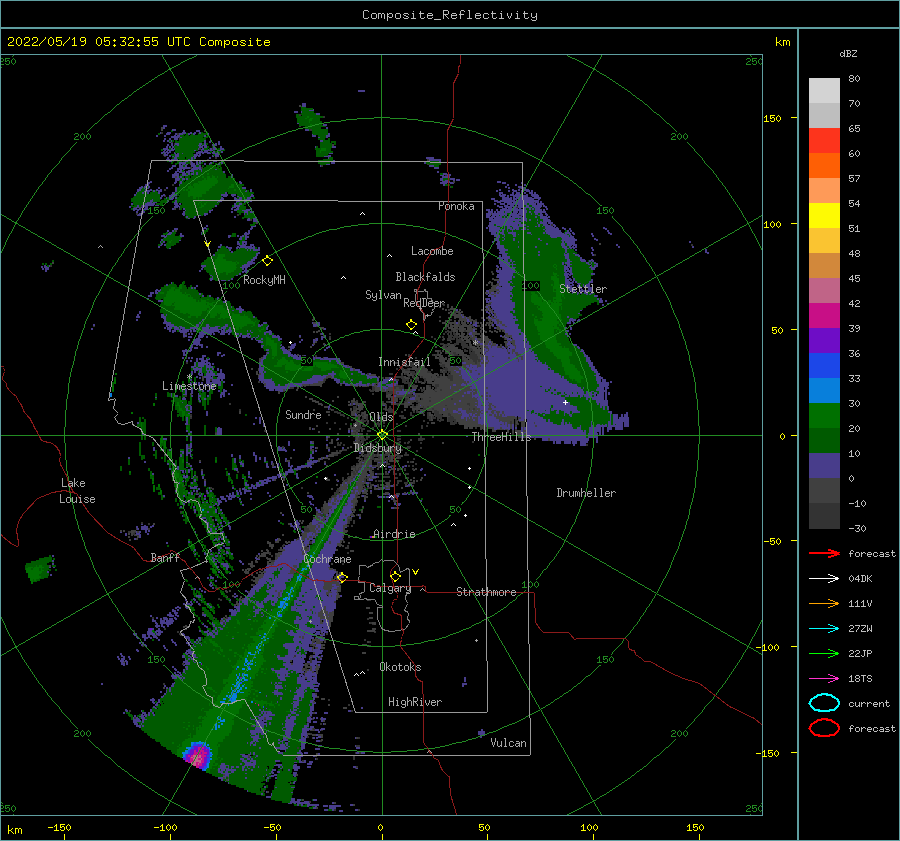Click the magenta 18TS arrow icon
Image resolution: width=900 pixels, height=841 pixels.
click(x=824, y=679)
